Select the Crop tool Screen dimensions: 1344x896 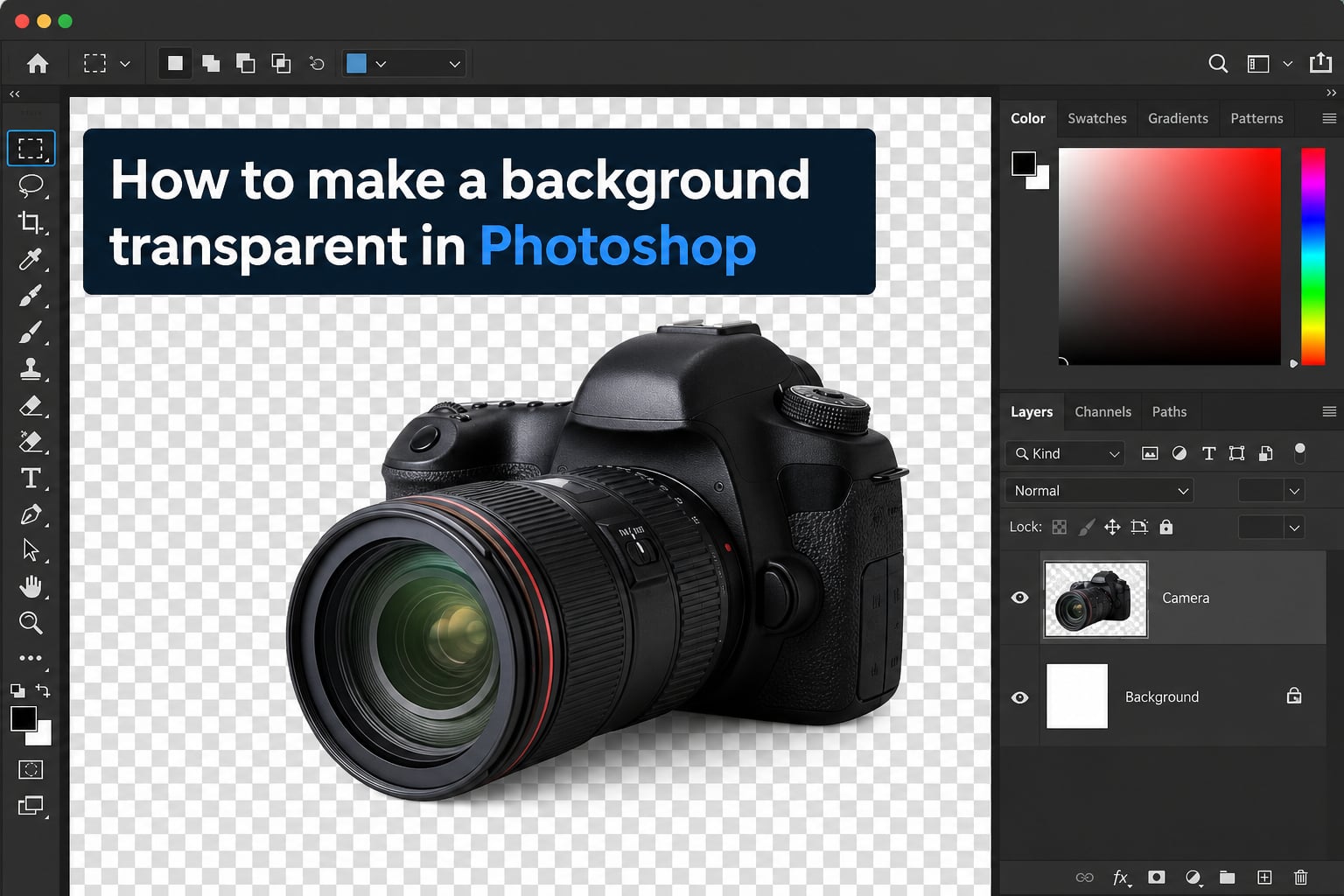pos(31,222)
